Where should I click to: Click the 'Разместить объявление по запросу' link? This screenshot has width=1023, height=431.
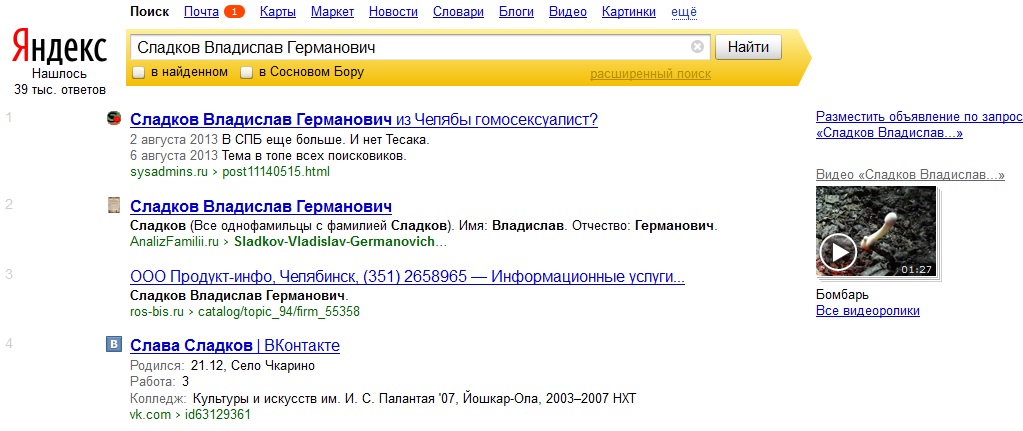tap(919, 125)
